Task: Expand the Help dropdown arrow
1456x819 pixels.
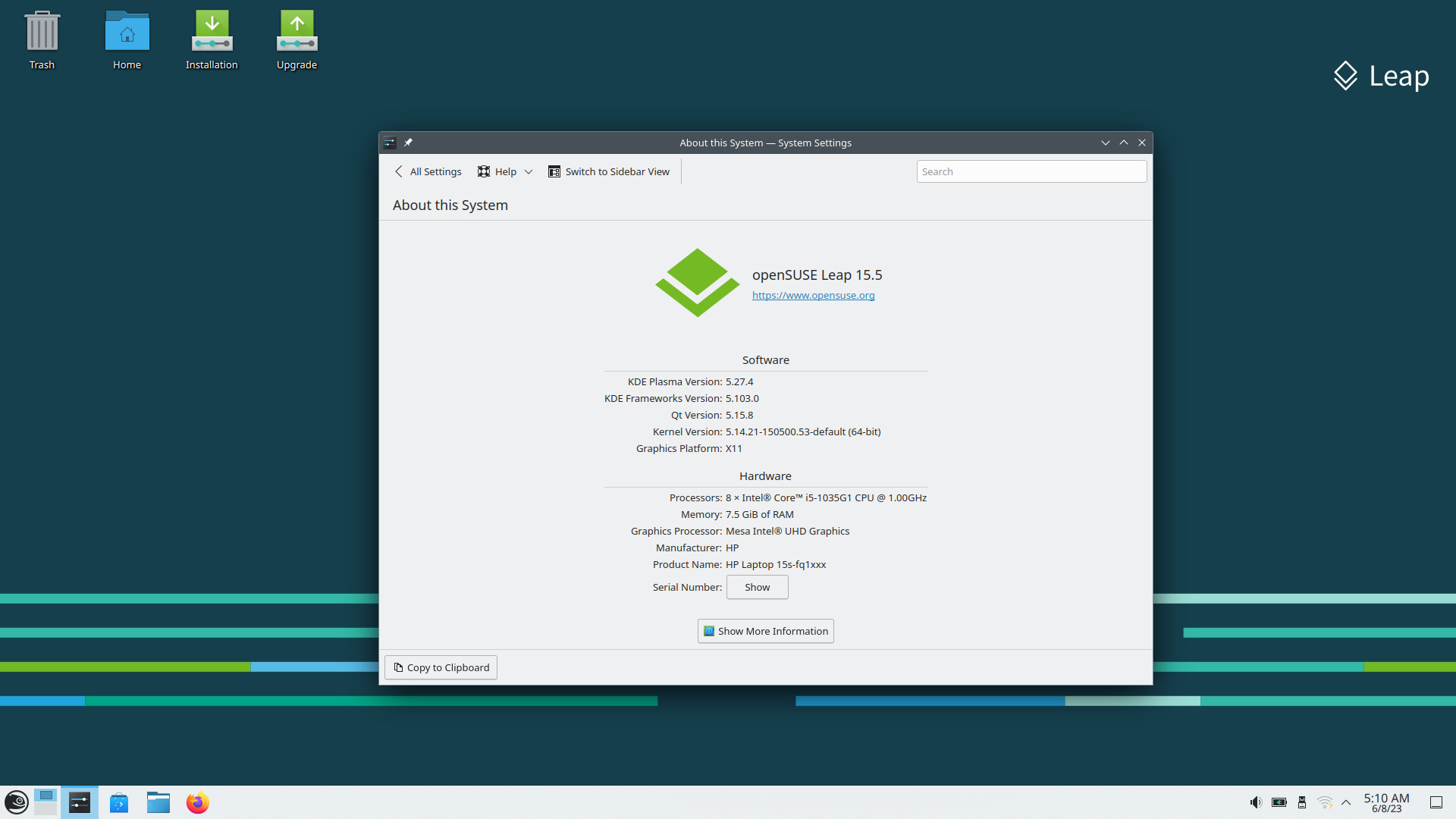Action: click(529, 171)
